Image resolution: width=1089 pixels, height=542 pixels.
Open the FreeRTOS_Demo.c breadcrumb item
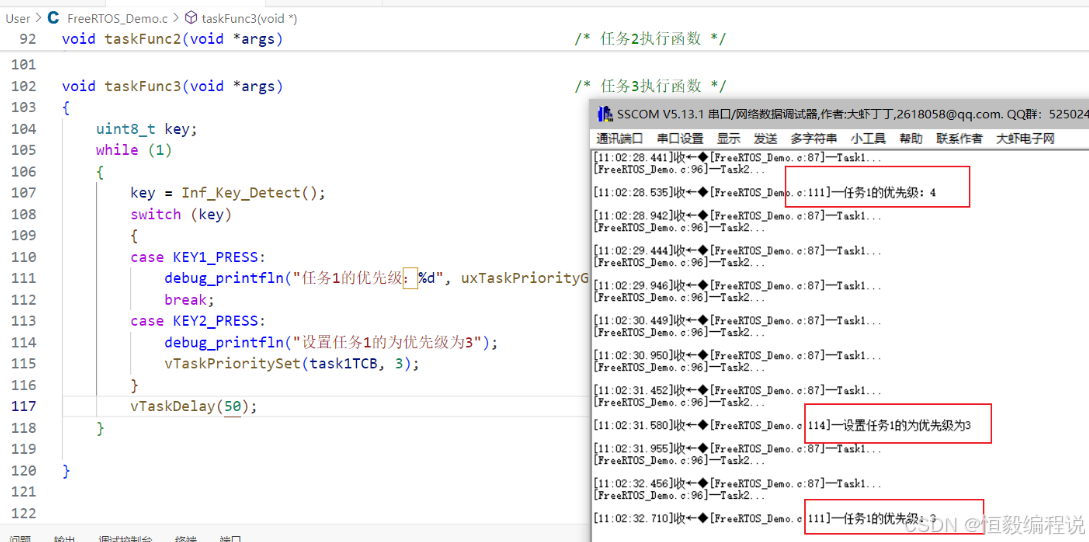(117, 19)
